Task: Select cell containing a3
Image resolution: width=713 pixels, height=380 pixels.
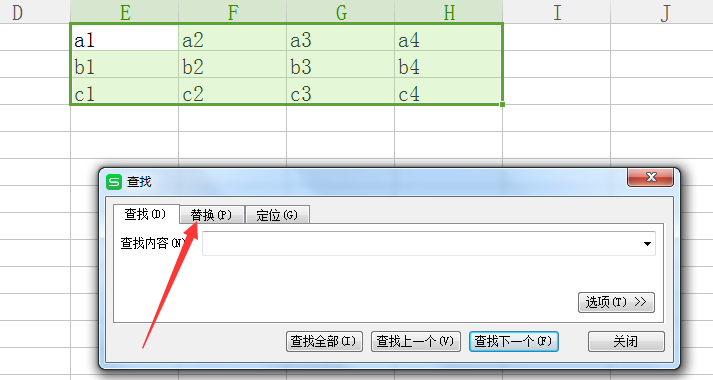Action: tap(341, 37)
